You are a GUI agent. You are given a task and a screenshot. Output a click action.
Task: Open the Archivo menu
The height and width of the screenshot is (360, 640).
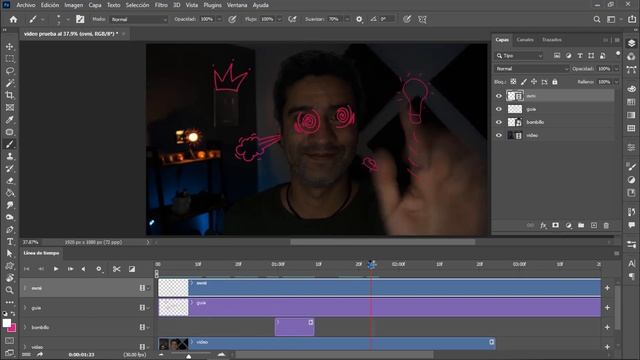coord(25,5)
